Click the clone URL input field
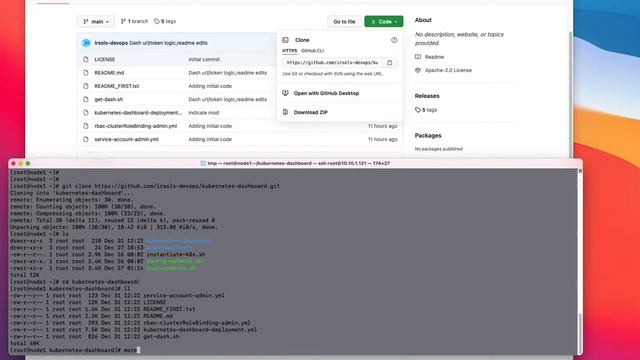The width and height of the screenshot is (640, 360). click(x=333, y=63)
